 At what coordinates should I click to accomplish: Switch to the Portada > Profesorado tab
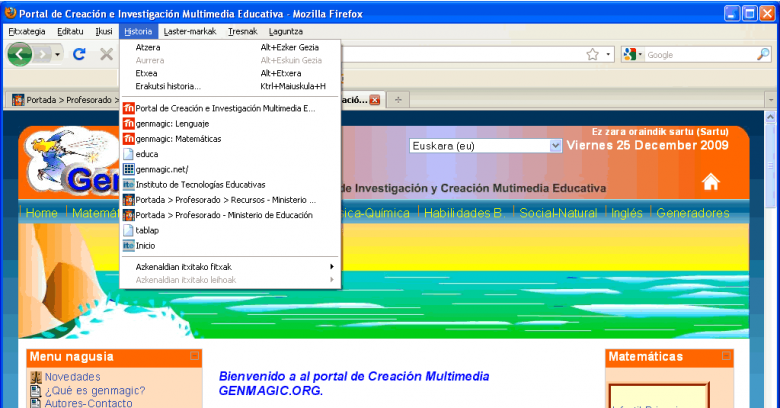[x=64, y=100]
